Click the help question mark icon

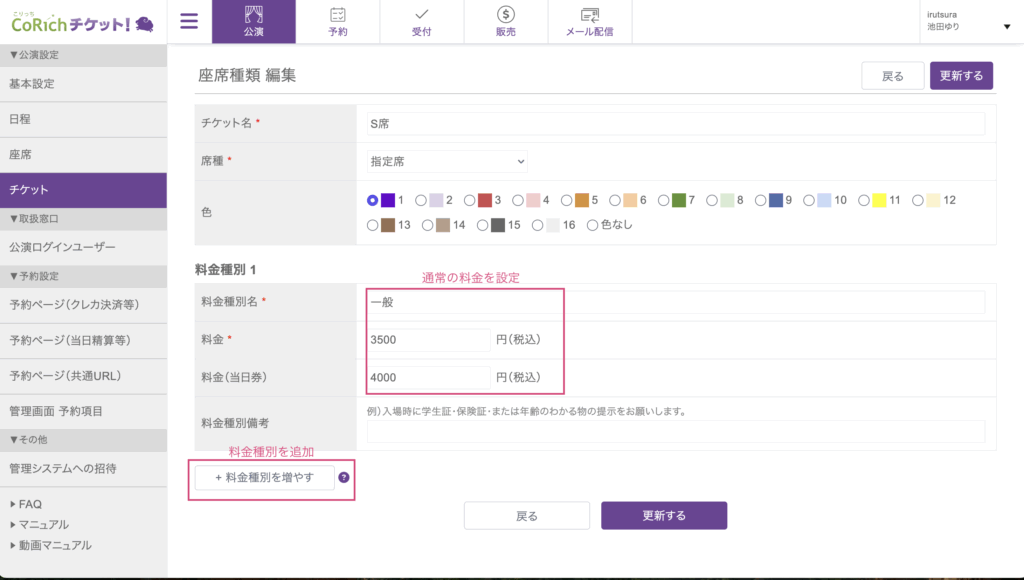(344, 478)
